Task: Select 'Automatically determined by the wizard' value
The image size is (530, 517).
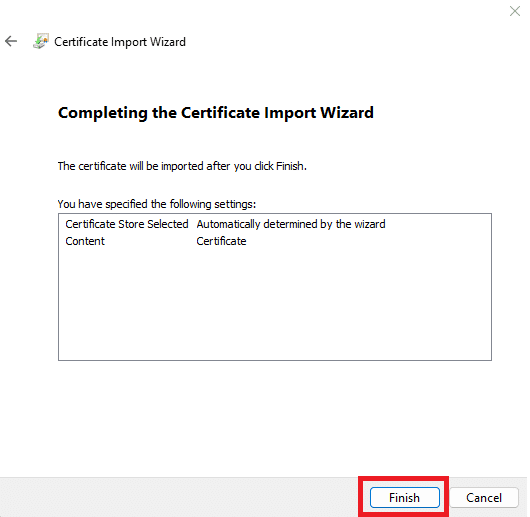Action: pos(291,224)
